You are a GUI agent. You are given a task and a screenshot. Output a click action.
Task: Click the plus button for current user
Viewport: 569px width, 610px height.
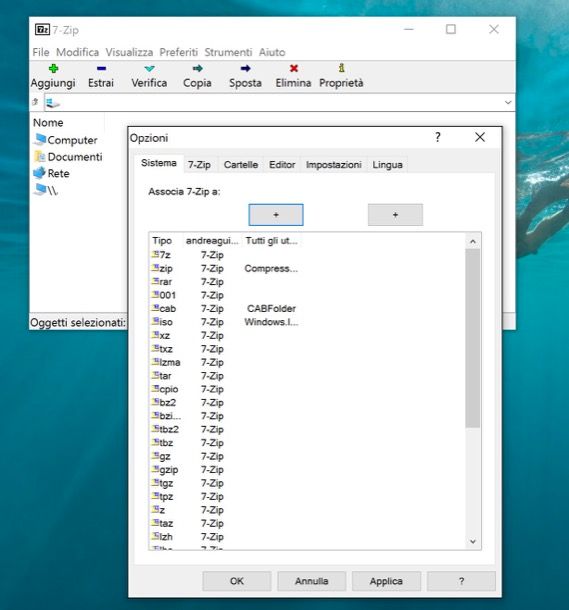[276, 215]
